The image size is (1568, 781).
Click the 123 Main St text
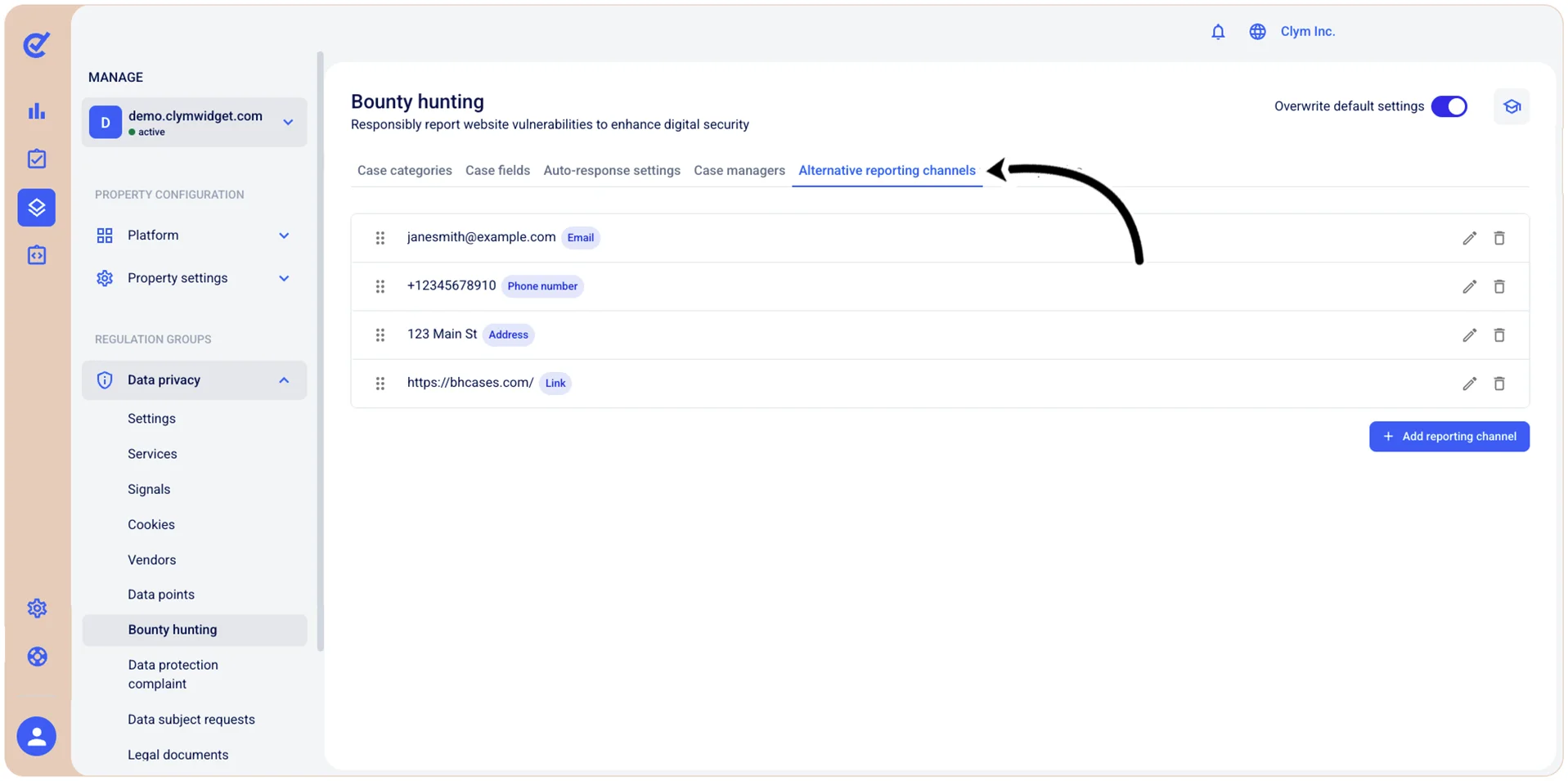442,334
